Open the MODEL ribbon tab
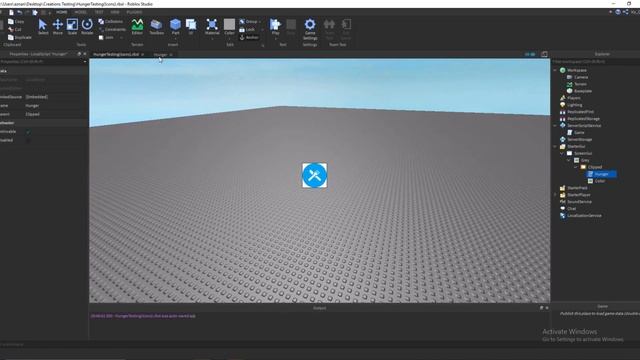This screenshot has height=360, width=640. (x=80, y=12)
